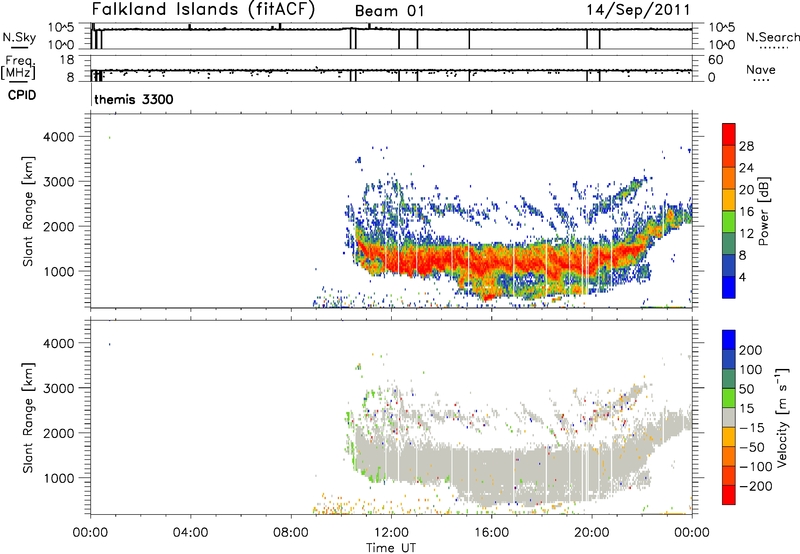This screenshot has height=554, width=800.
Task: Click the red top of power colorbar
Action: coord(729,134)
